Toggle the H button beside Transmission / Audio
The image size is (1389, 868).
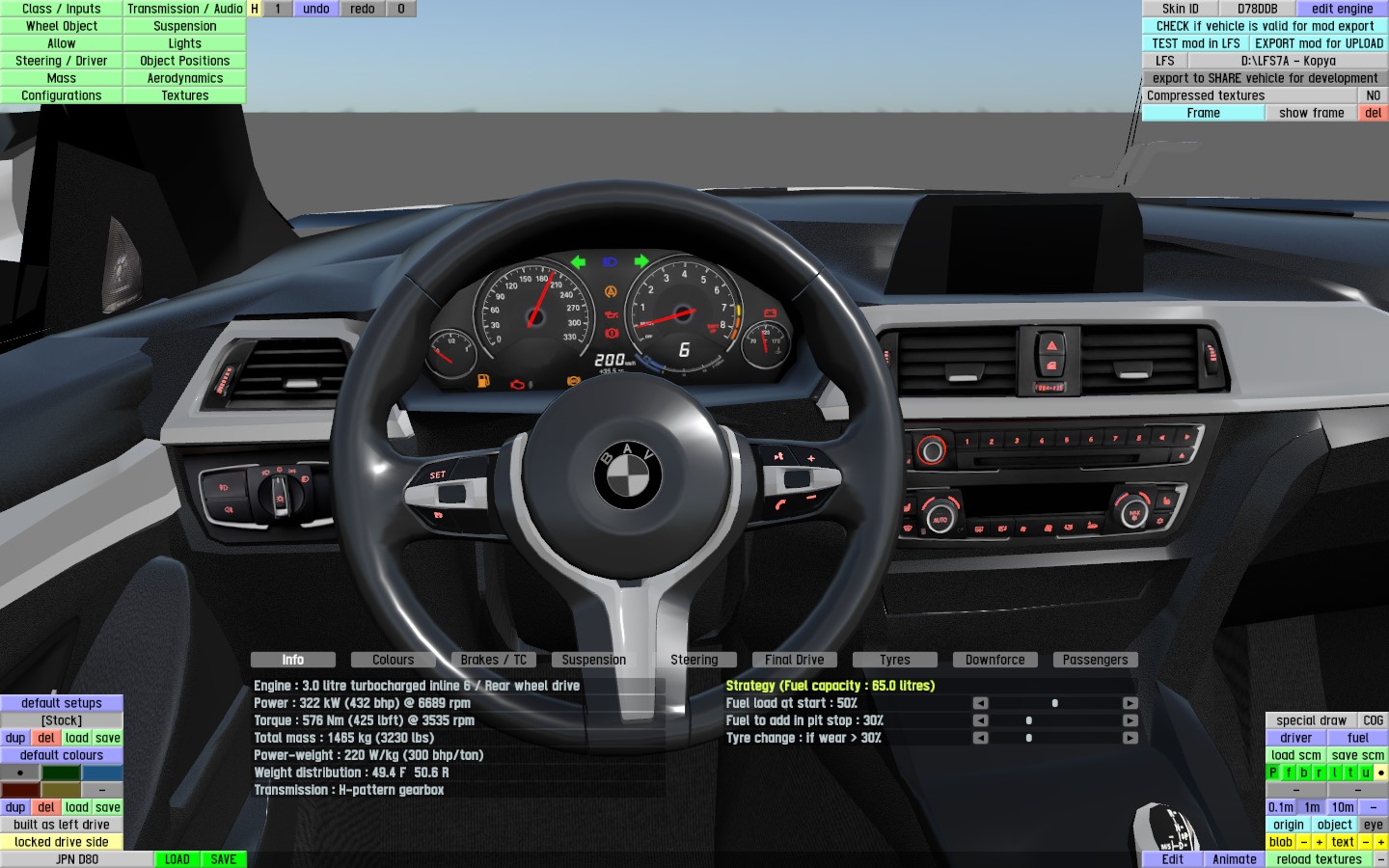[x=255, y=9]
